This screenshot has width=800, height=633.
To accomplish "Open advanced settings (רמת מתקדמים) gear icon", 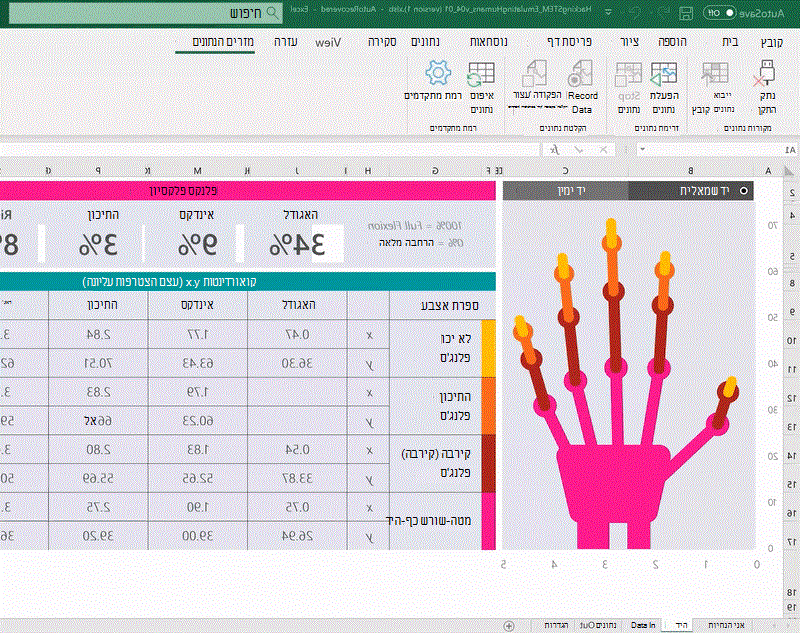I will coord(438,73).
